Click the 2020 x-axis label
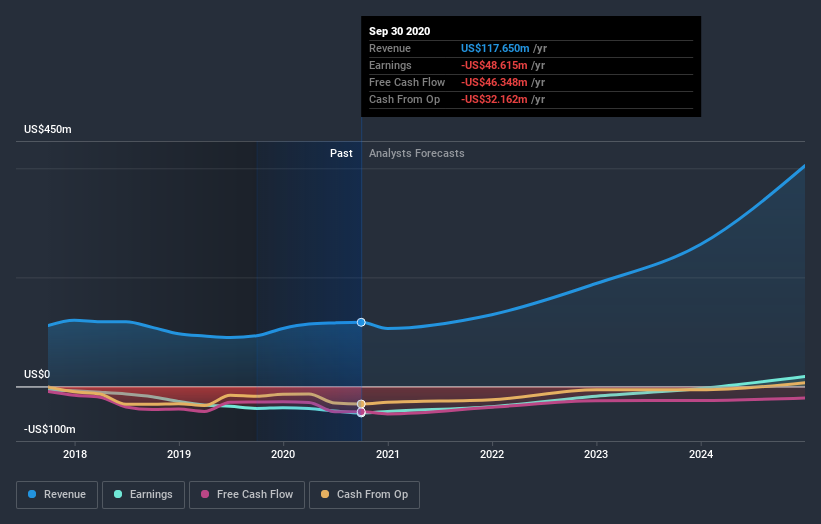Image resolution: width=821 pixels, height=524 pixels. pyautogui.click(x=283, y=454)
